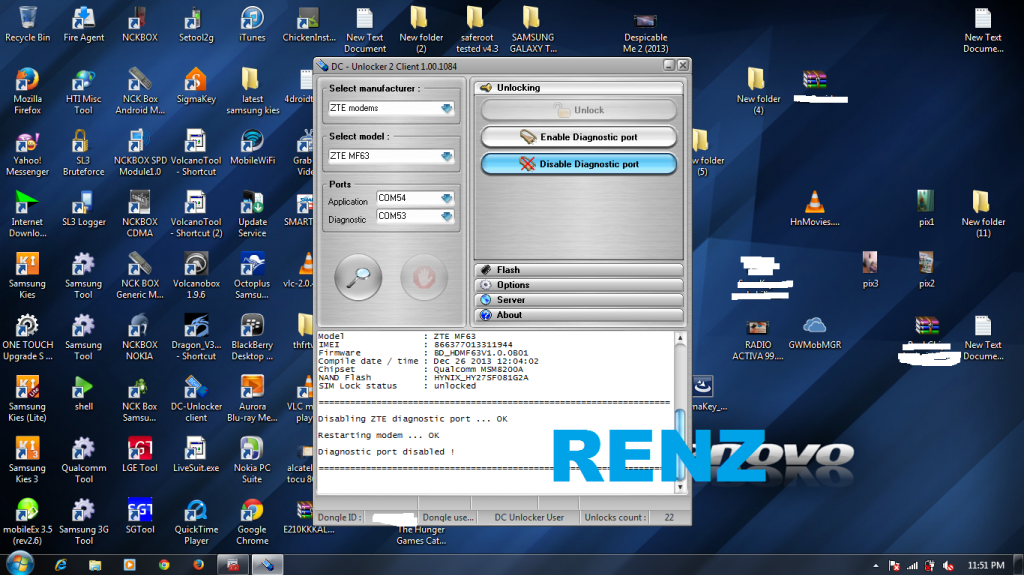1024x575 pixels.
Task: Open the Recycle Bin desktop icon
Action: [x=27, y=25]
